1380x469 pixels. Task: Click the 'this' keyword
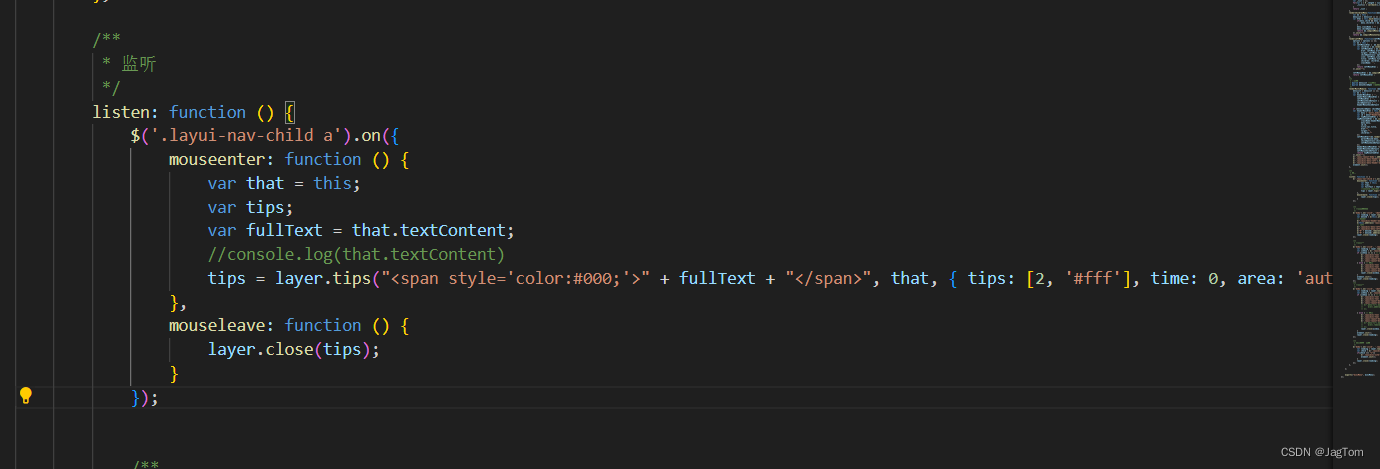click(x=332, y=183)
